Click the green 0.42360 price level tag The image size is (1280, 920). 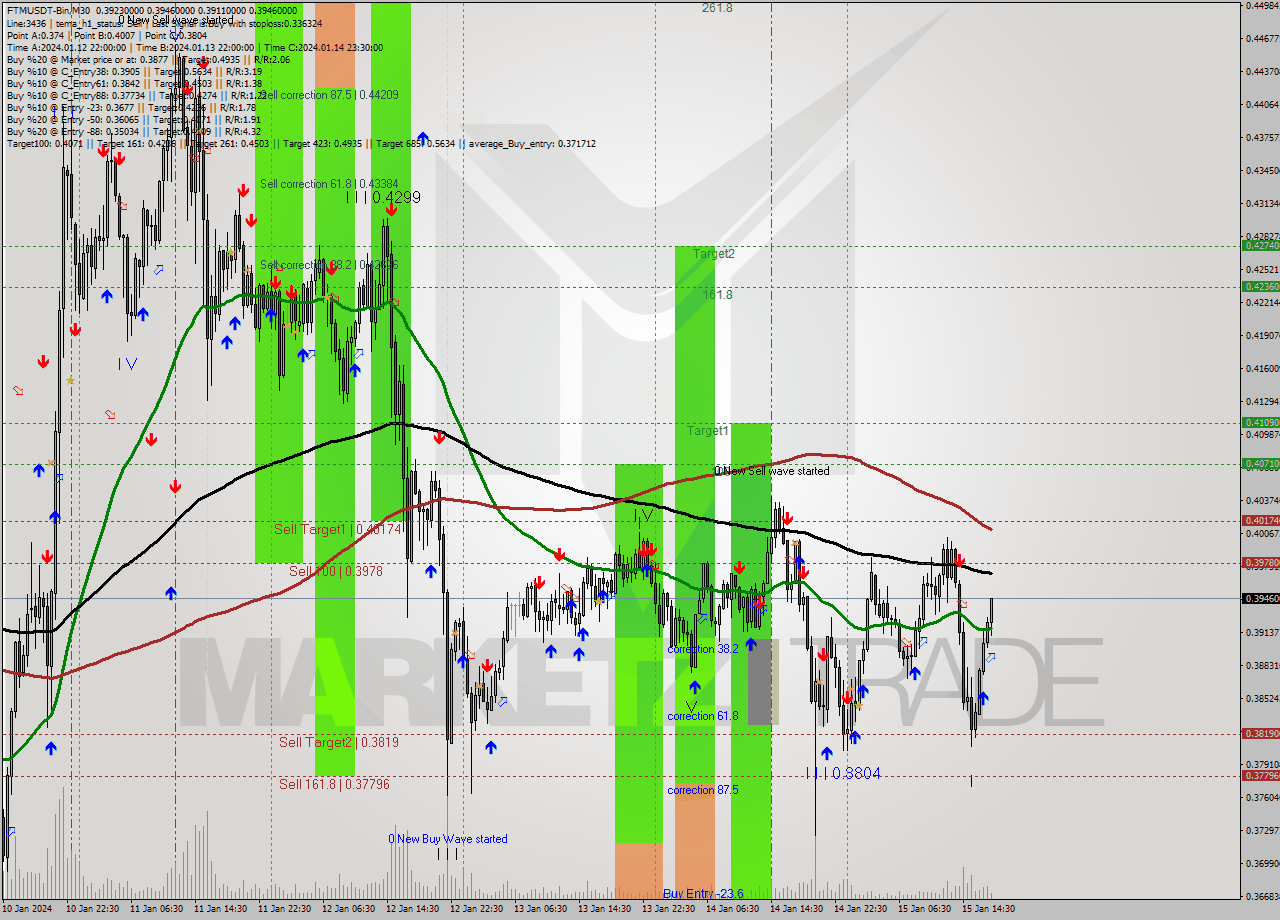coord(1260,286)
